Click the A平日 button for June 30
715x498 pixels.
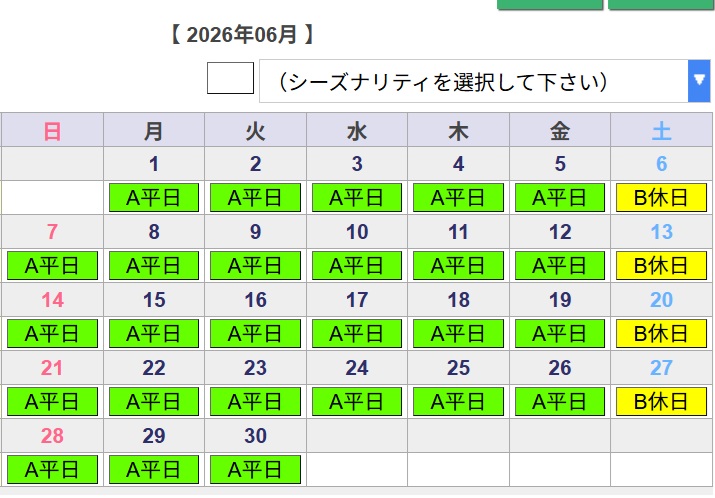[x=255, y=469]
